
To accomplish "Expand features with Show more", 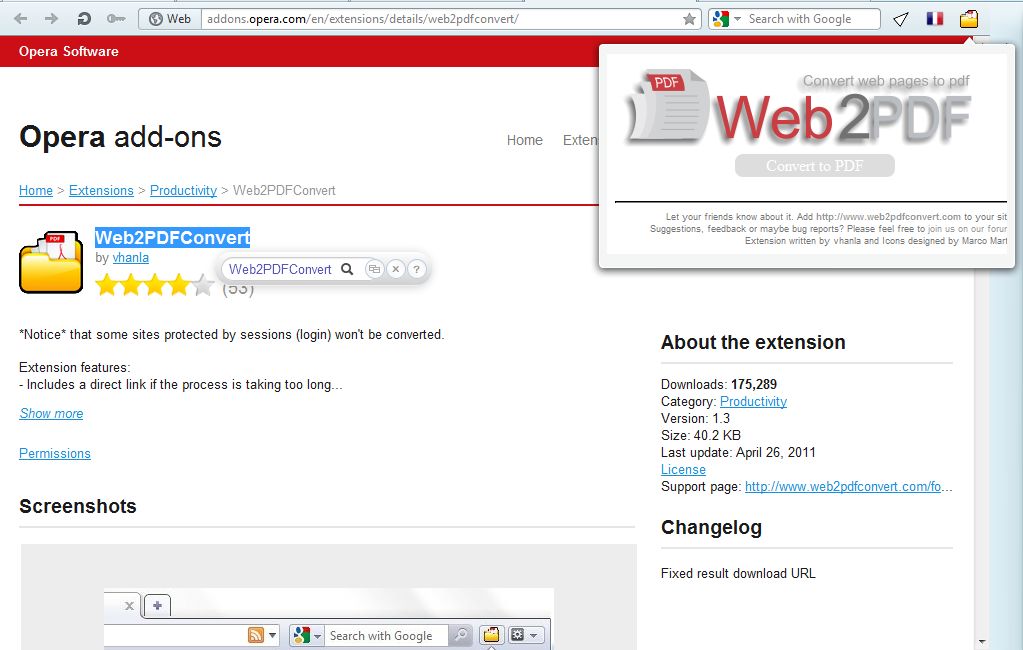I will 50,413.
